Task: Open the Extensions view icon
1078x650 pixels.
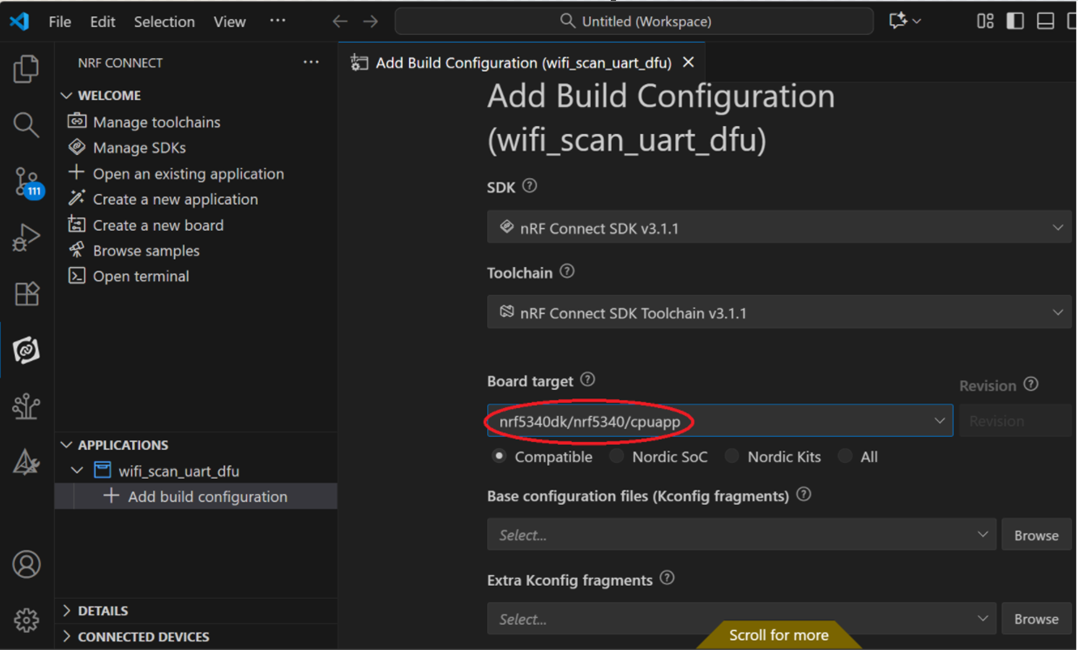Action: (x=26, y=294)
